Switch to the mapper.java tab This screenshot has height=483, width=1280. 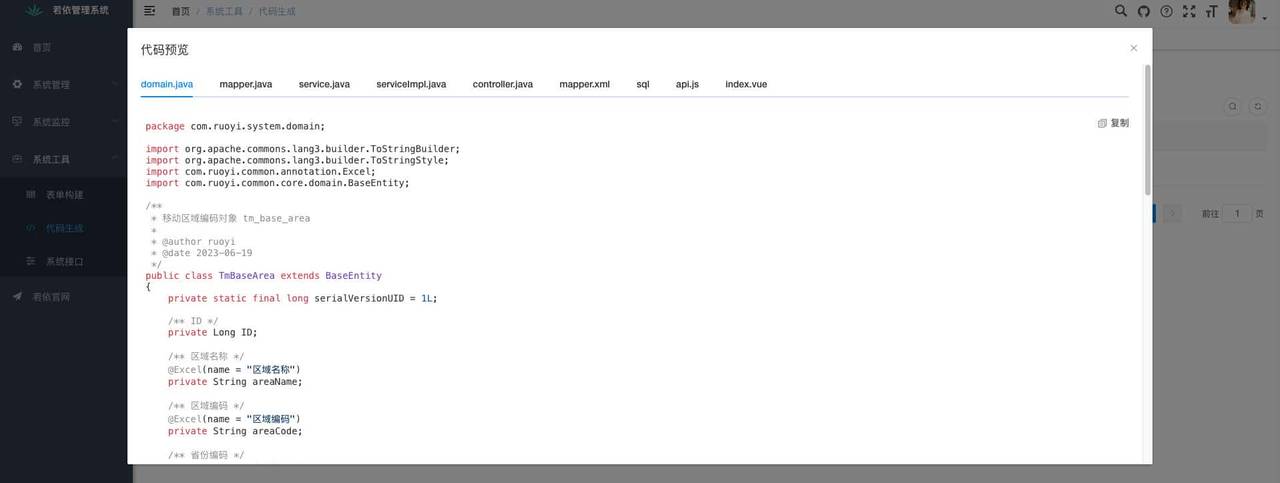pos(245,84)
